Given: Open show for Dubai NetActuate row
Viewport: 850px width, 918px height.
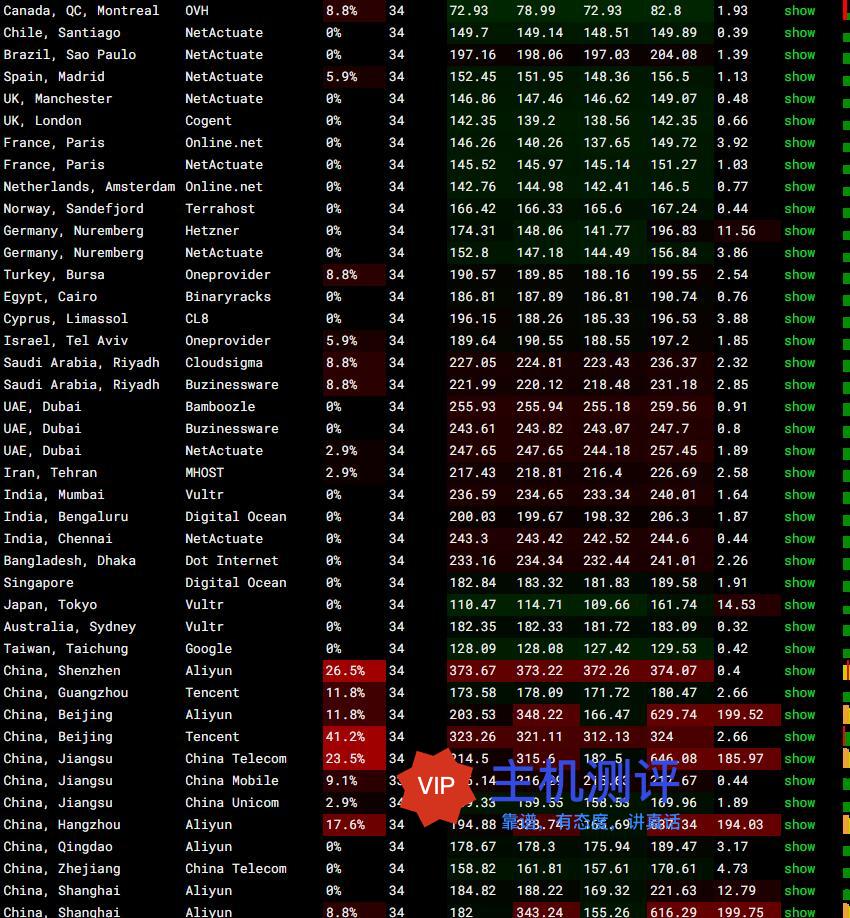Looking at the screenshot, I should 800,451.
